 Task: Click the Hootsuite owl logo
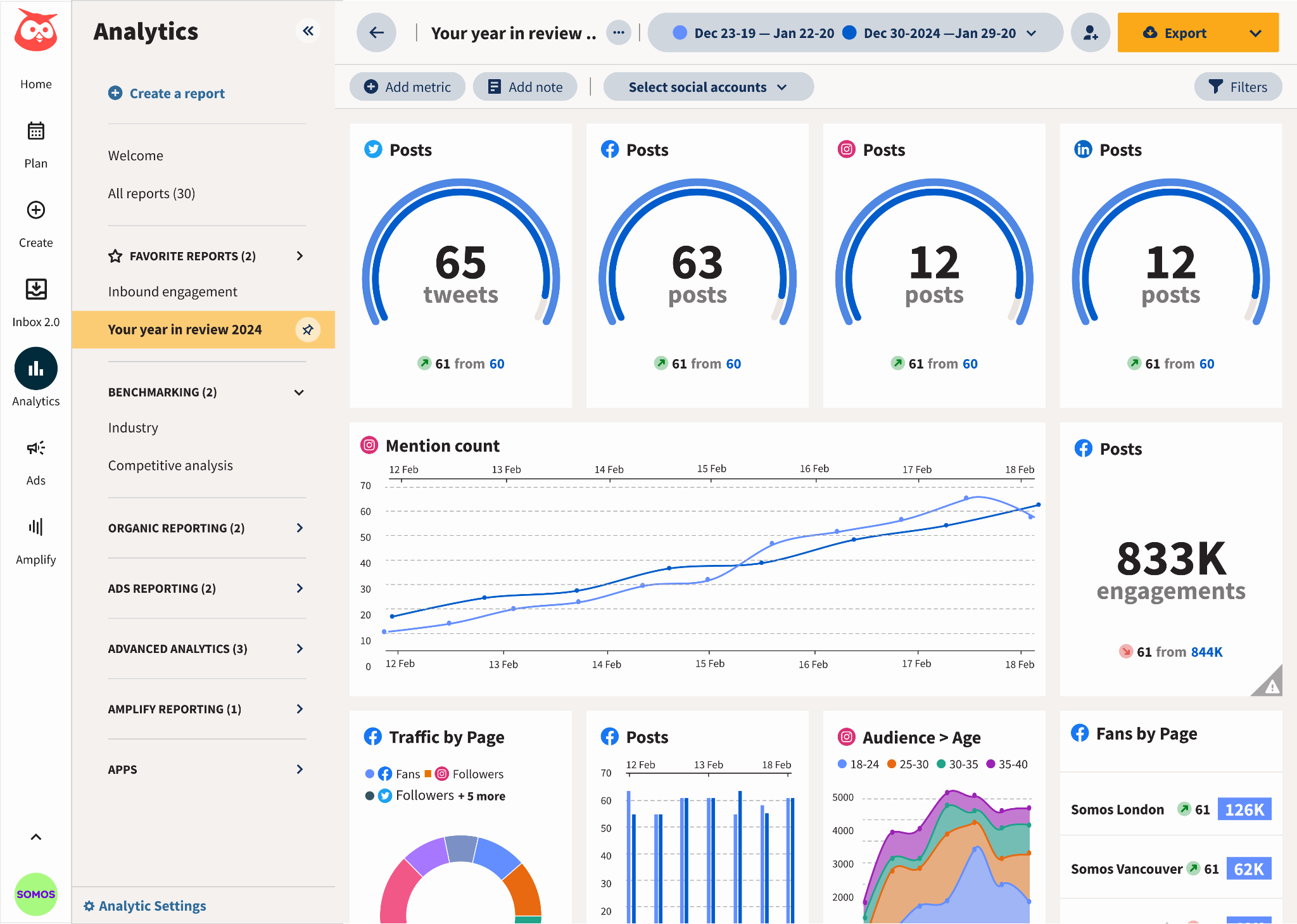36,28
